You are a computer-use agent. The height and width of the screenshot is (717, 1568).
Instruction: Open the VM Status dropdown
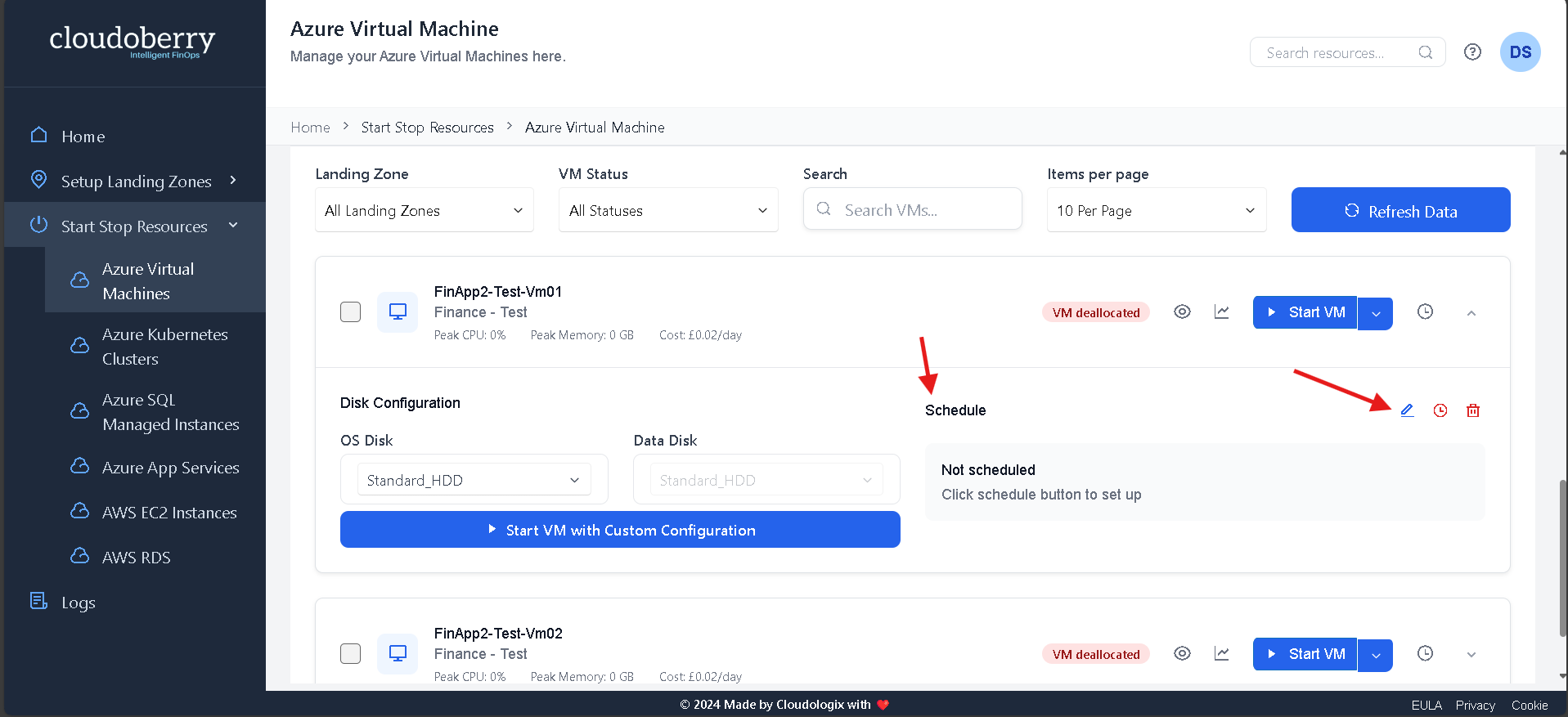[668, 210]
